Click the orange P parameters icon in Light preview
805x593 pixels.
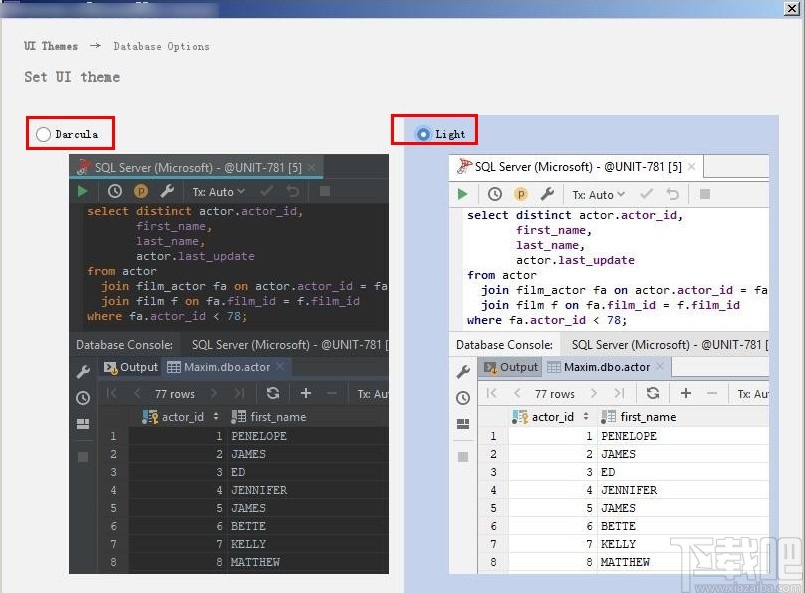tap(521, 194)
